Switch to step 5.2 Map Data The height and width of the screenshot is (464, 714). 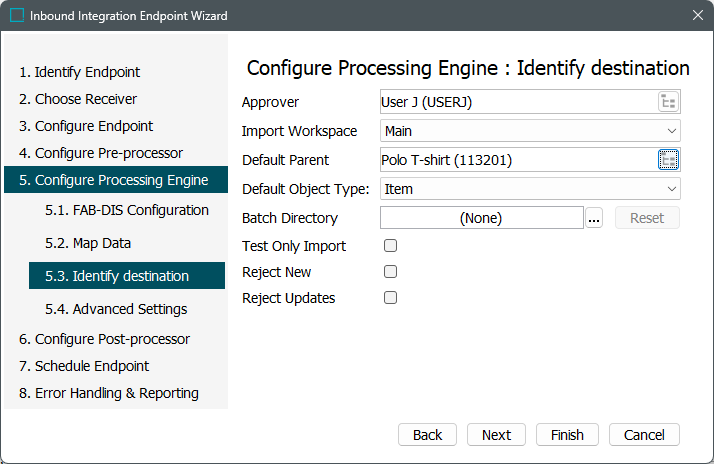[x=88, y=243]
